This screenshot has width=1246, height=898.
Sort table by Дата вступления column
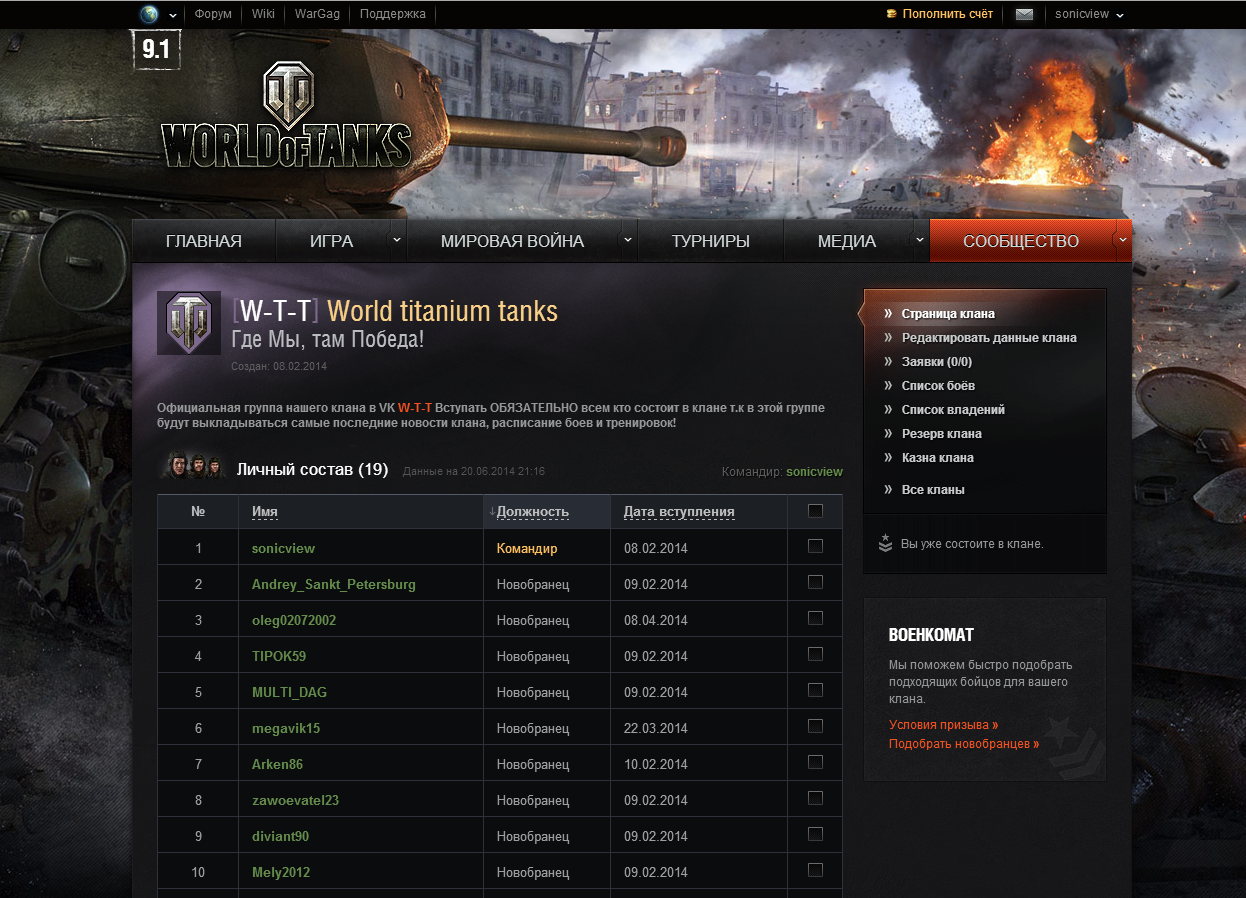(x=679, y=512)
